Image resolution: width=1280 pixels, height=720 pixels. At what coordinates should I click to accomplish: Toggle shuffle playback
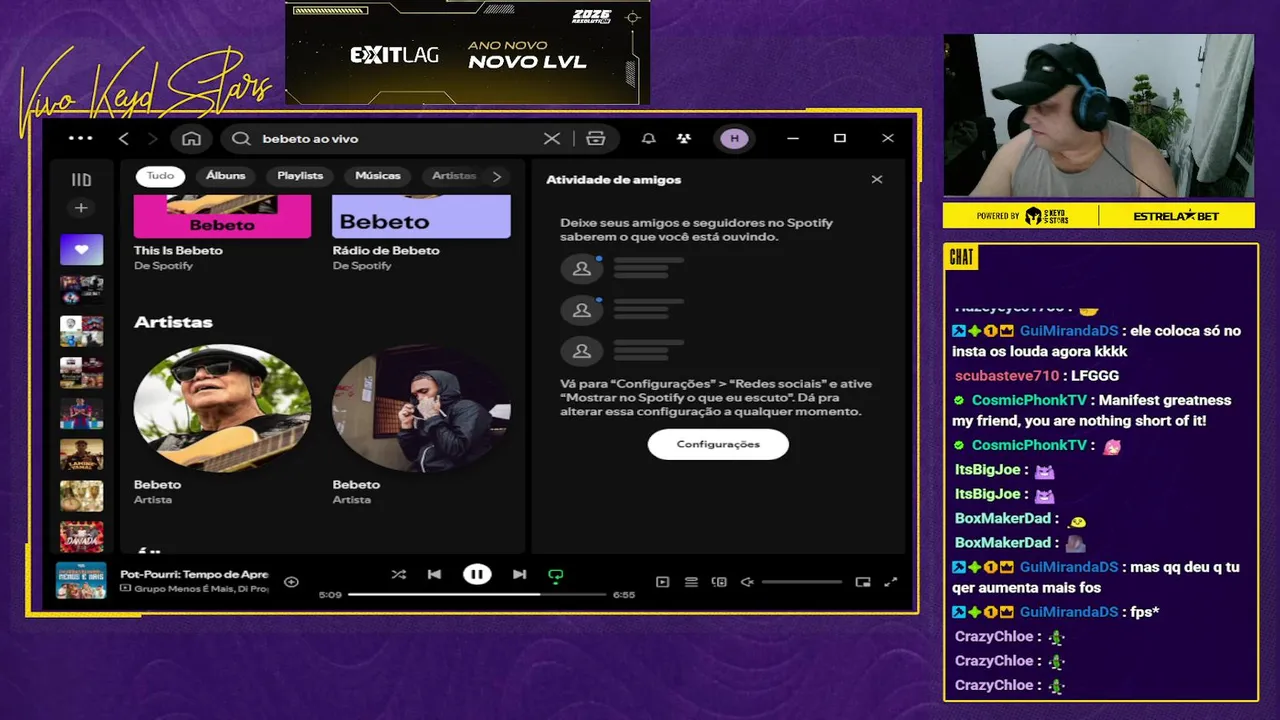[399, 574]
